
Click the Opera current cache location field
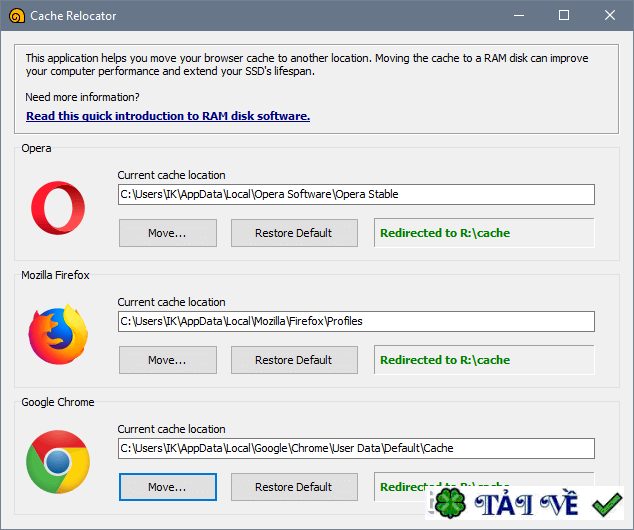pyautogui.click(x=356, y=194)
